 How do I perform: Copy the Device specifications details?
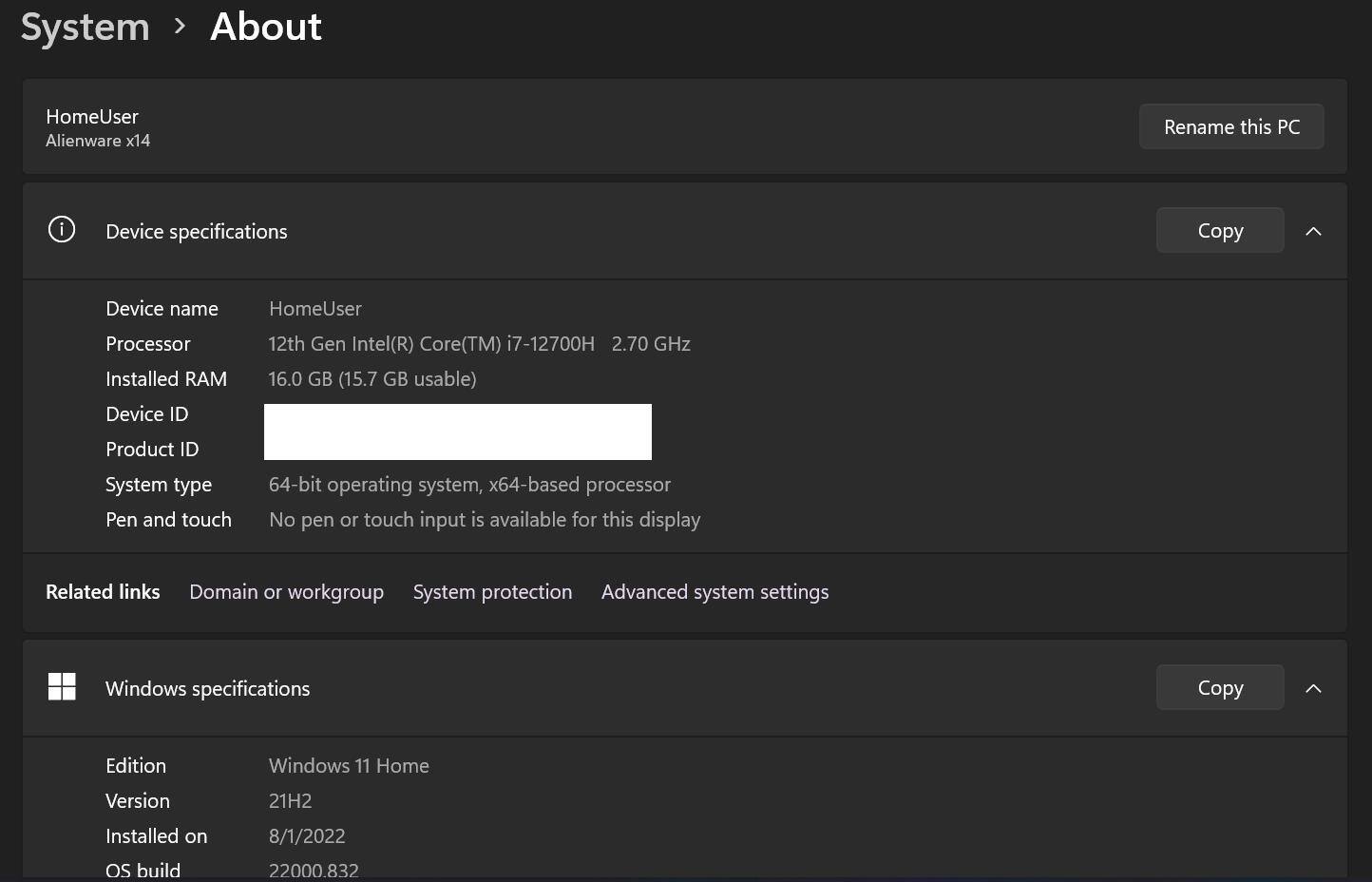[x=1219, y=230]
